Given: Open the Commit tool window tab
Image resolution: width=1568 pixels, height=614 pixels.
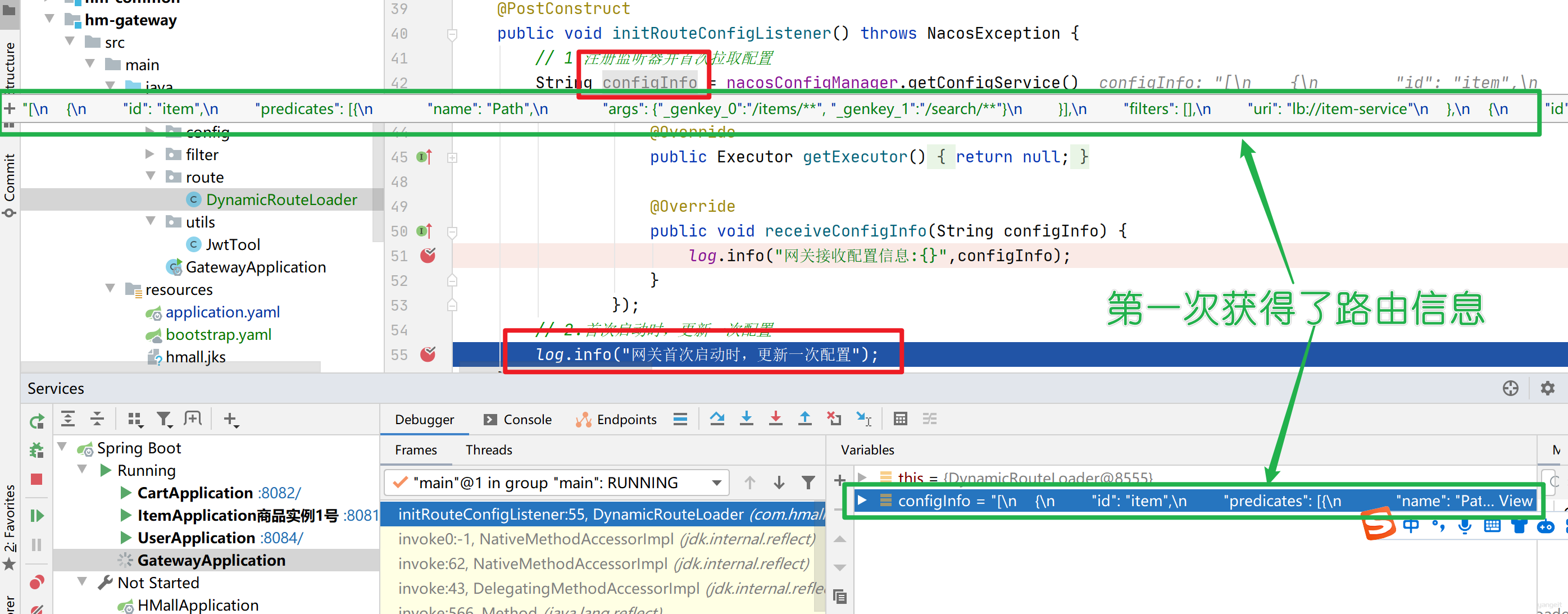Looking at the screenshot, I should click(9, 184).
